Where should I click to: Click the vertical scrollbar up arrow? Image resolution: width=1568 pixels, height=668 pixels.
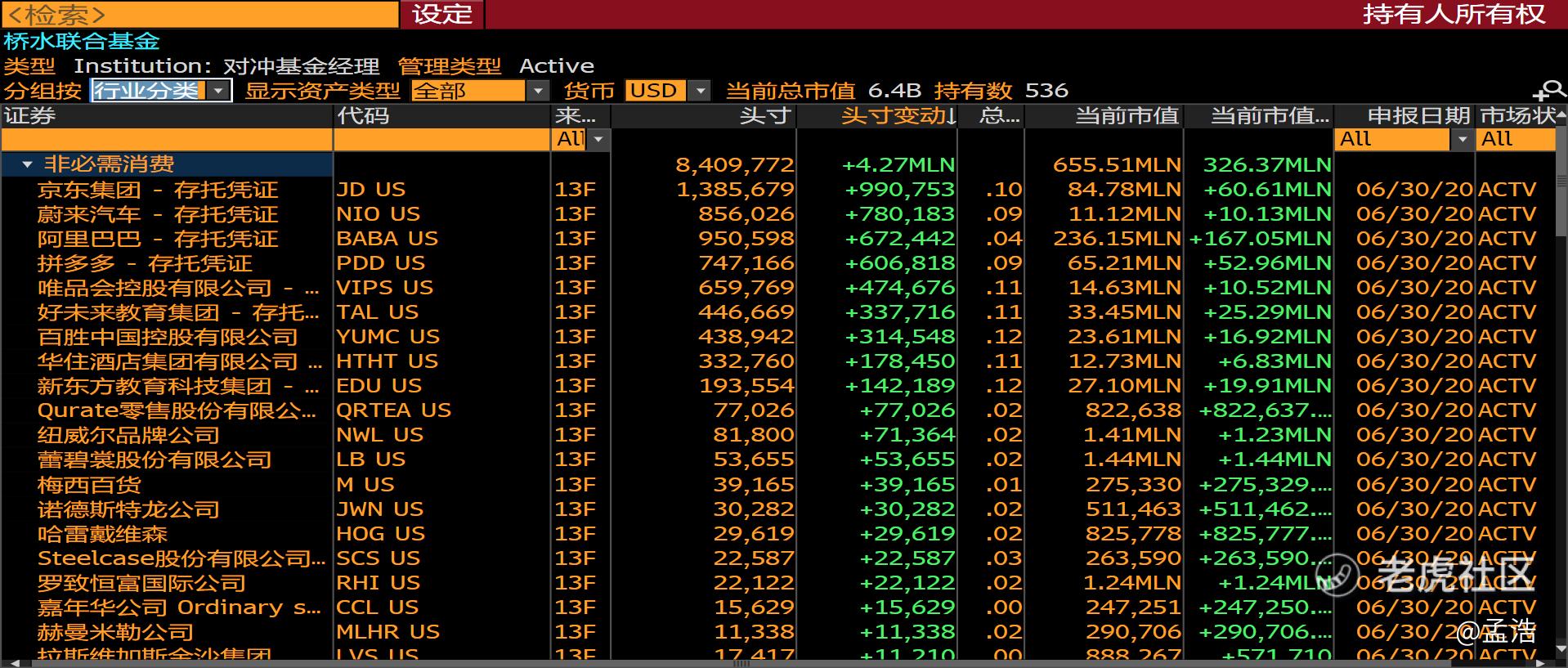pyautogui.click(x=1561, y=116)
